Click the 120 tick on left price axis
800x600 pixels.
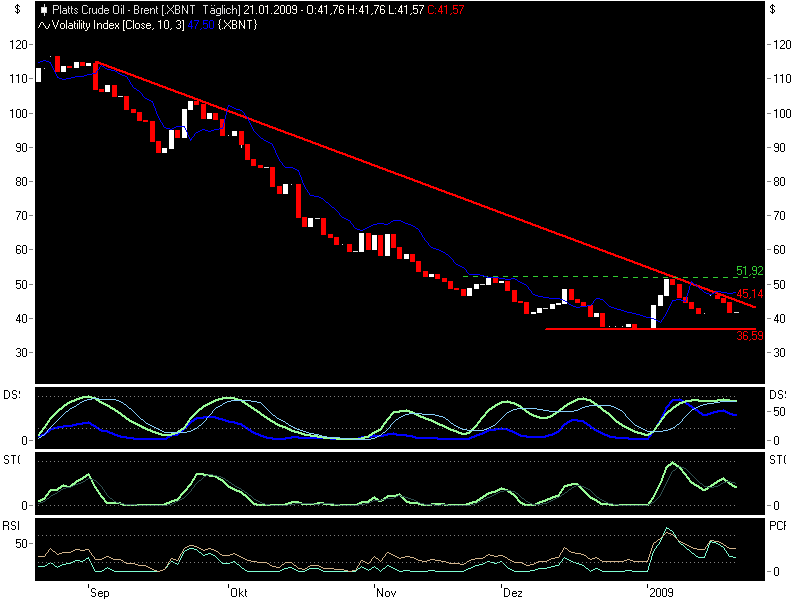[18, 45]
